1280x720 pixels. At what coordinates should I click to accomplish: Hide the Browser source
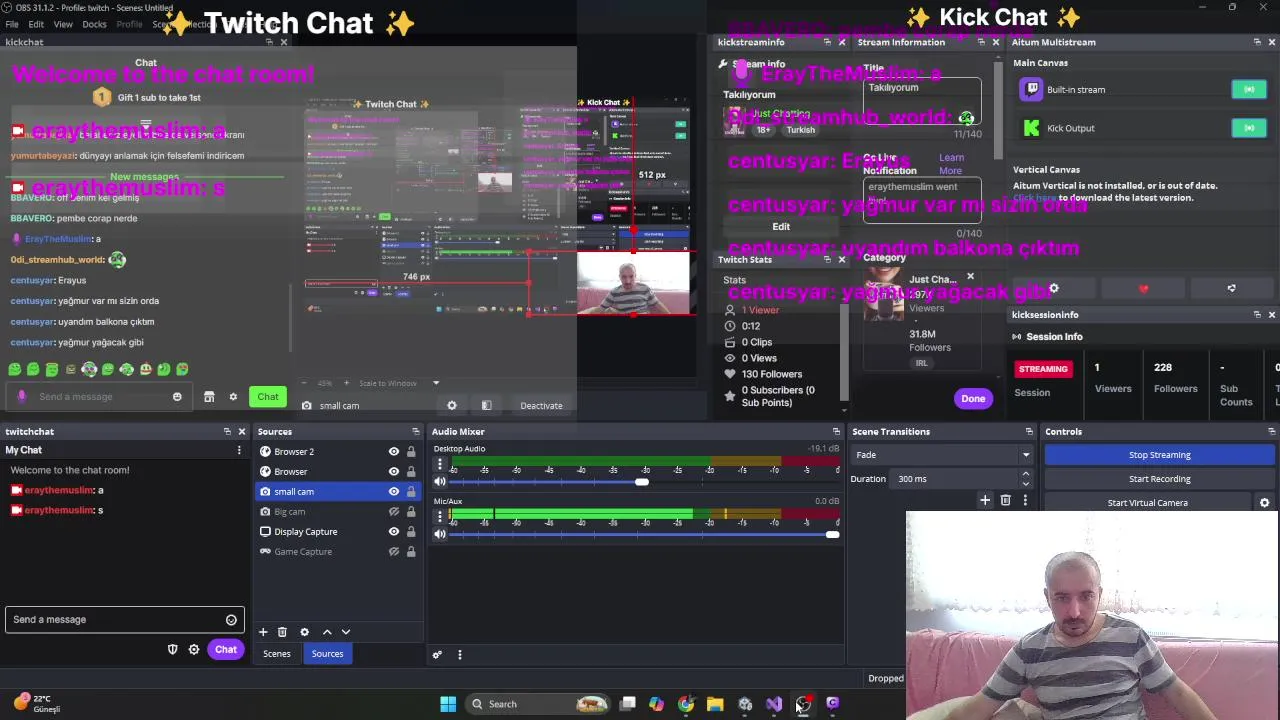click(x=394, y=472)
